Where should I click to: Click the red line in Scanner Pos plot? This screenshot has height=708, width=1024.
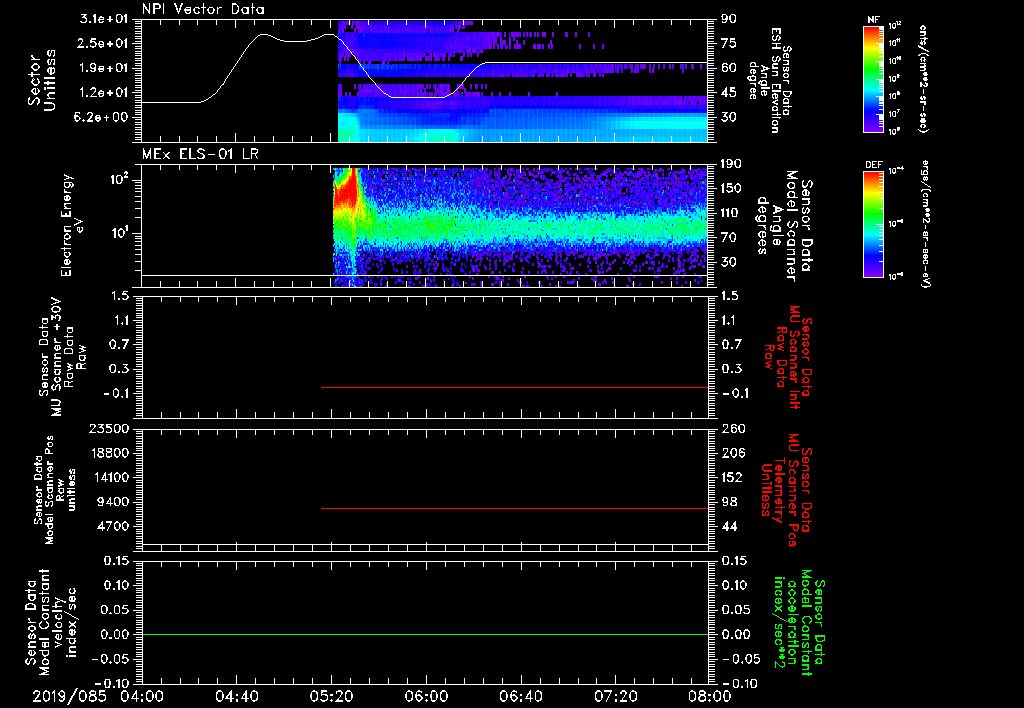(514, 508)
